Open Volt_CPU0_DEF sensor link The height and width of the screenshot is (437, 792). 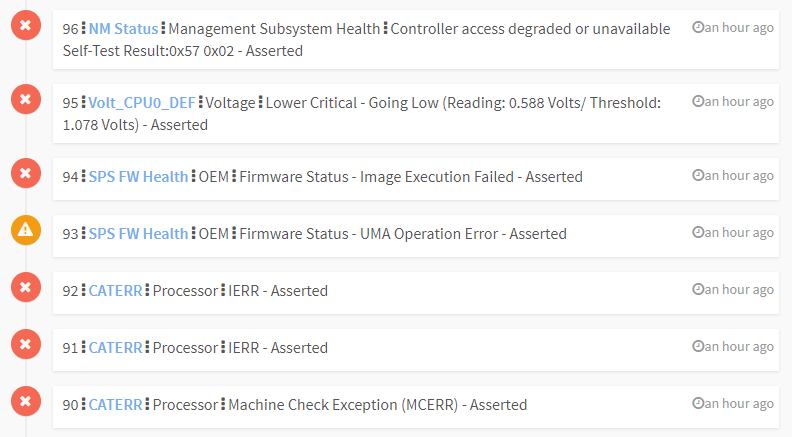point(142,103)
